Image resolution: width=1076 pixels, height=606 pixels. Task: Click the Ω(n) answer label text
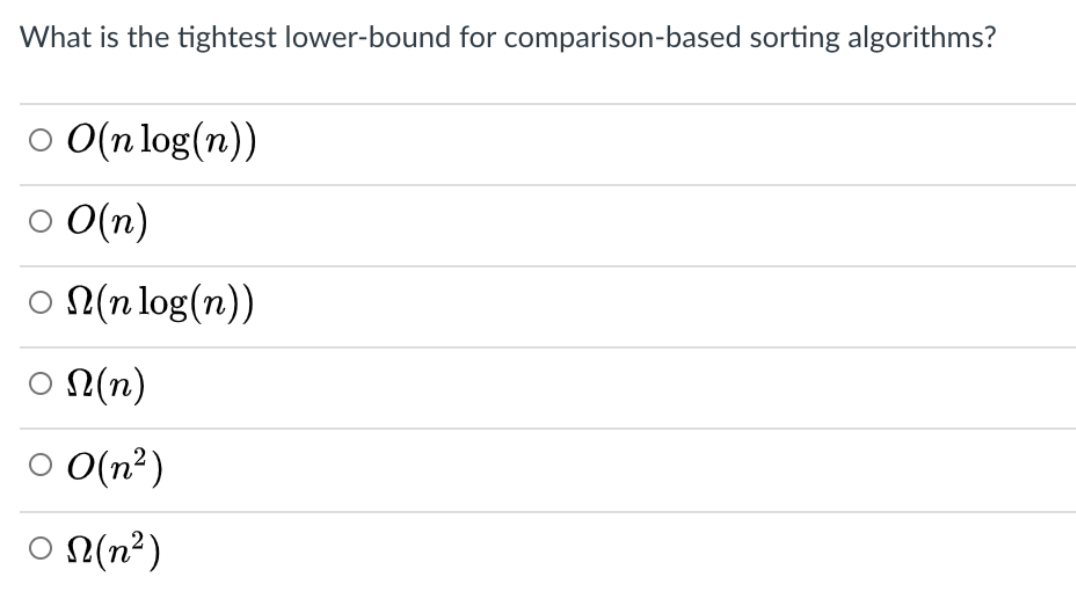point(106,384)
